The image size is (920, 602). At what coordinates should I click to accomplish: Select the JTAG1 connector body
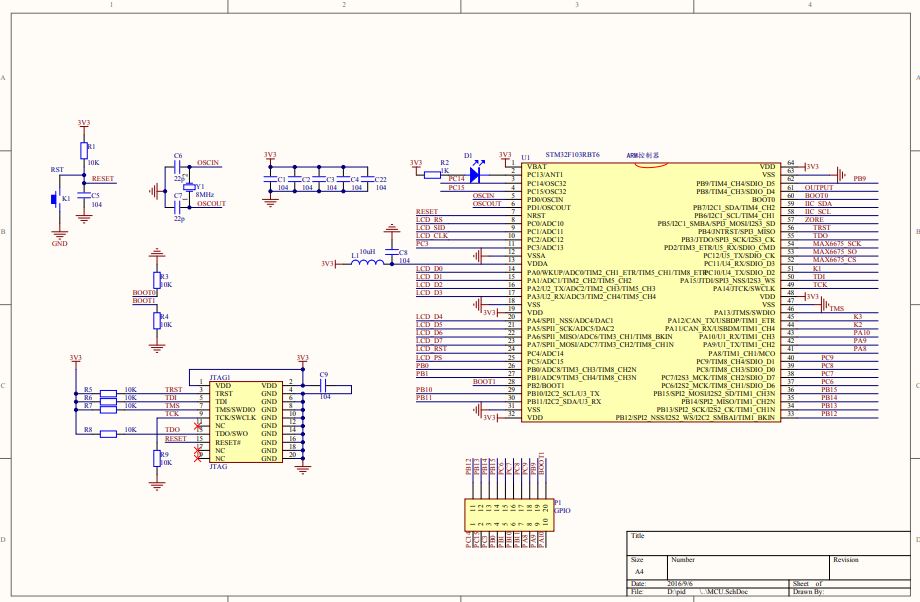tap(245, 422)
